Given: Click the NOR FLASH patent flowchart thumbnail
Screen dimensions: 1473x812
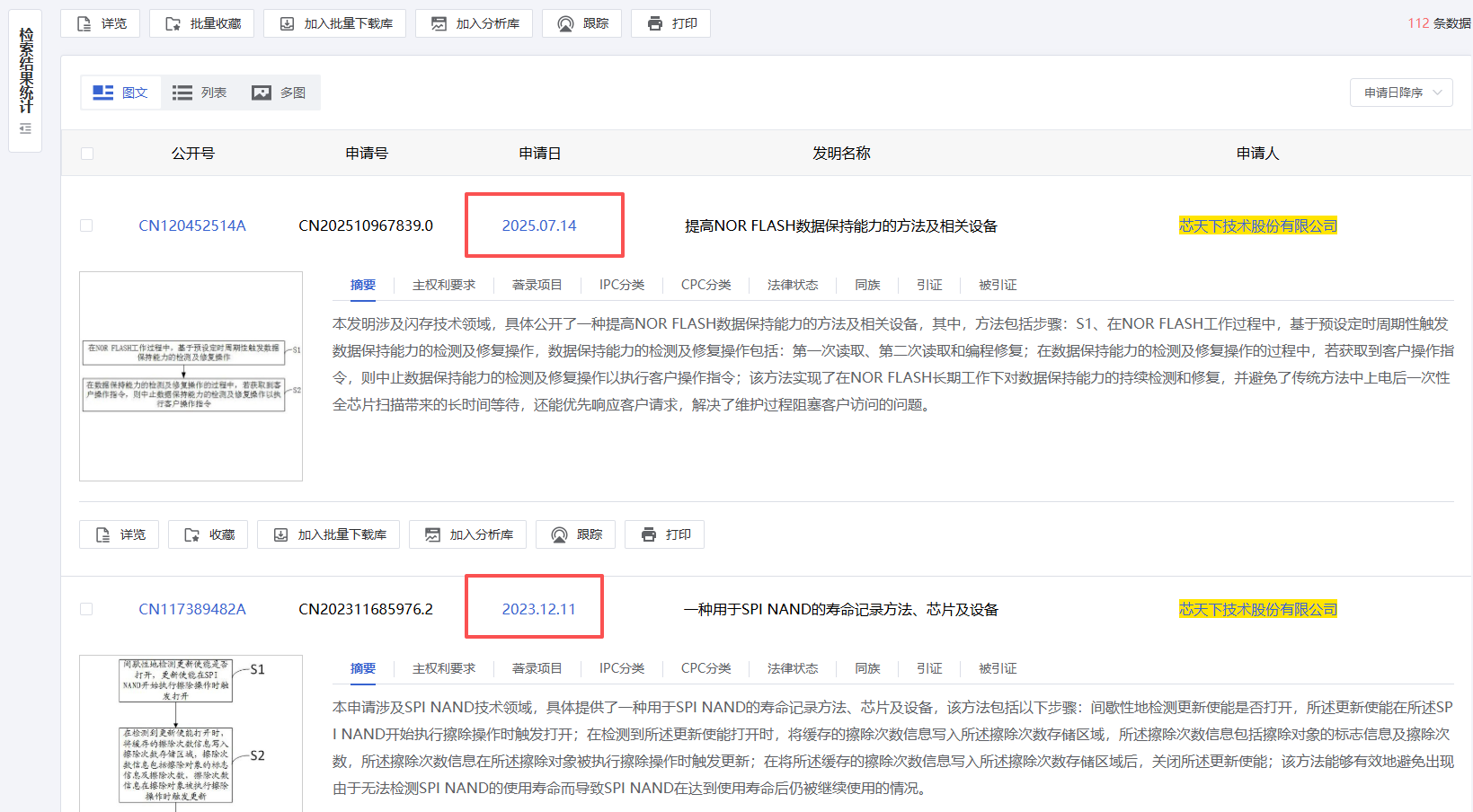Looking at the screenshot, I should 190,376.
